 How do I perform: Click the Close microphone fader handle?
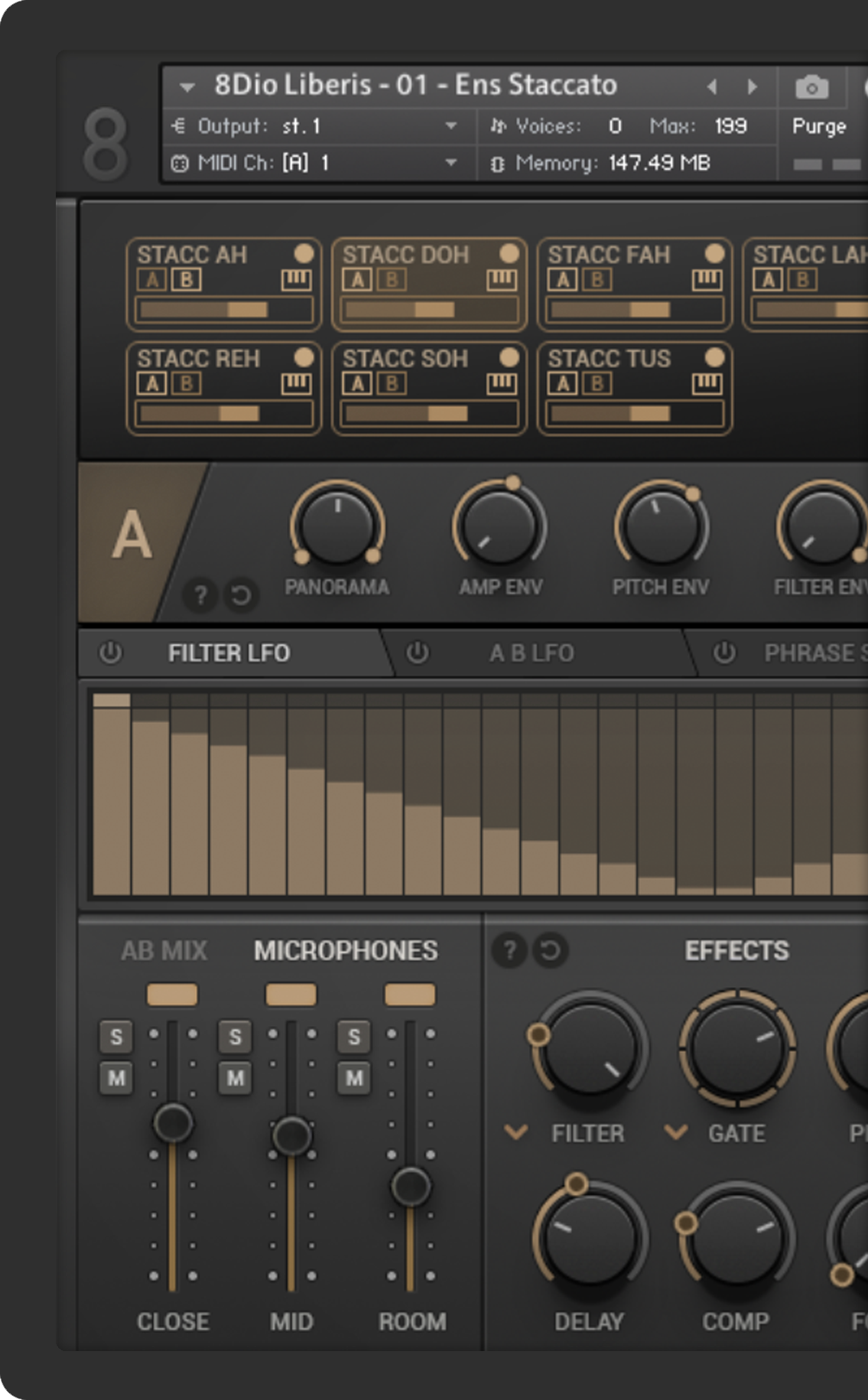(x=173, y=1123)
